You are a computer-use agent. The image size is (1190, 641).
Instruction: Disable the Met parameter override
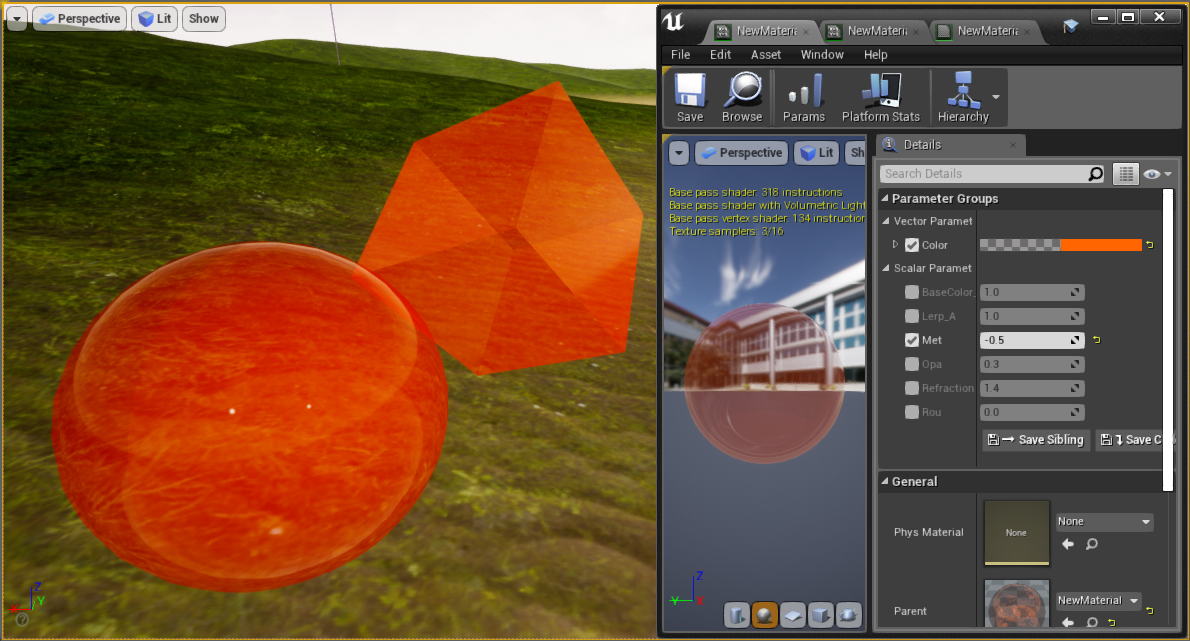pyautogui.click(x=912, y=340)
